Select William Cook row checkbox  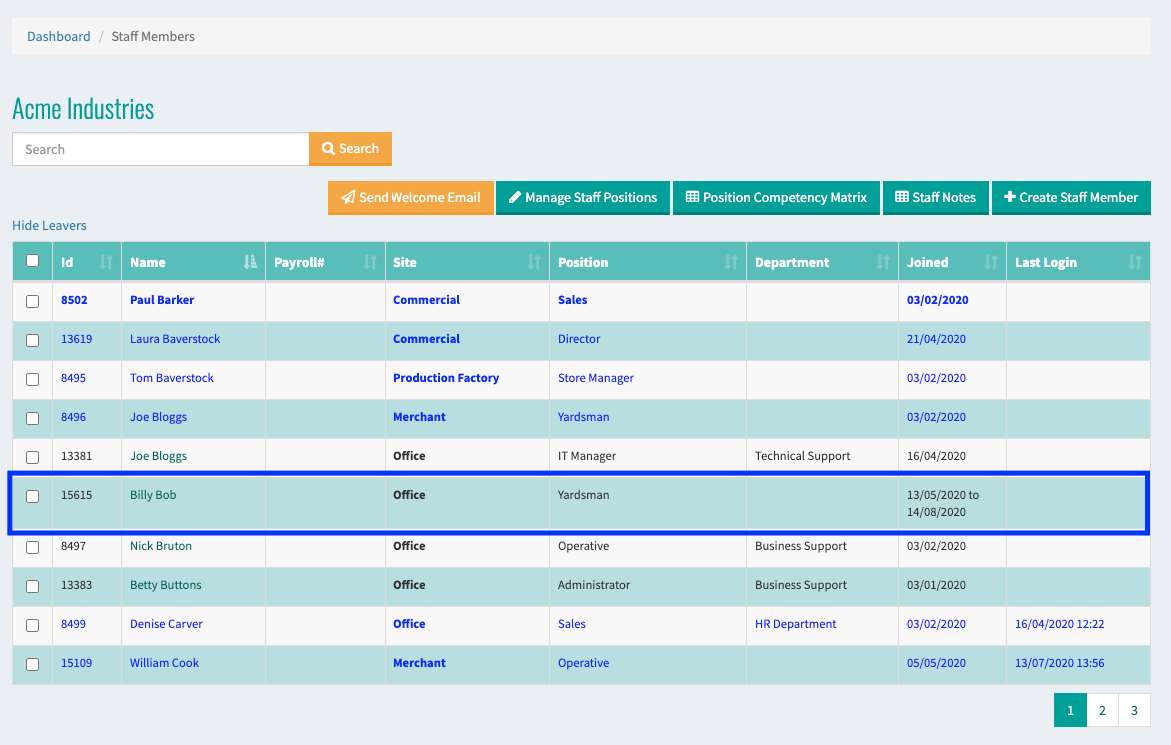click(x=32, y=664)
